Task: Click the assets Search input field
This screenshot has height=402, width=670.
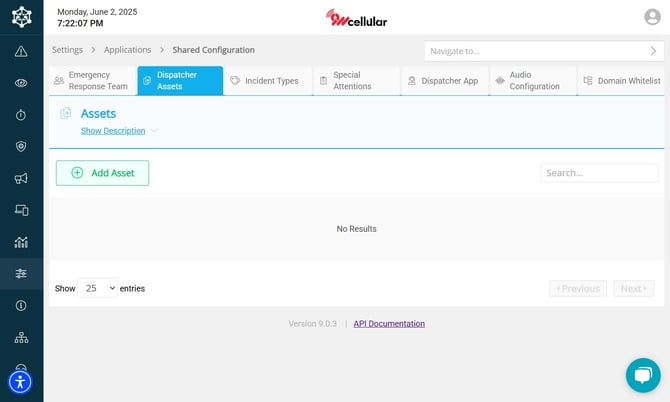Action: 599,173
